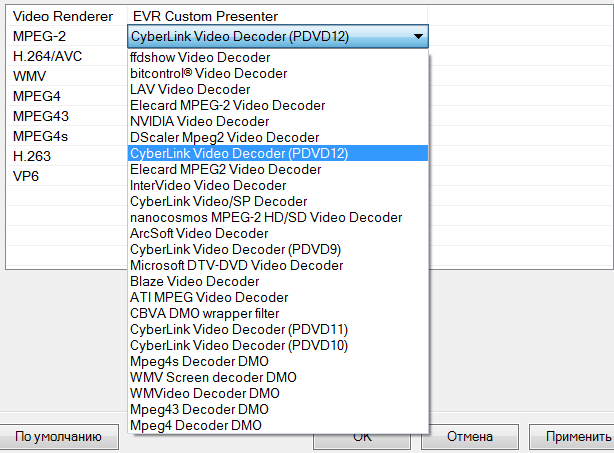Choose LAV Video Decoder option
The image size is (614, 453).
pos(190,90)
